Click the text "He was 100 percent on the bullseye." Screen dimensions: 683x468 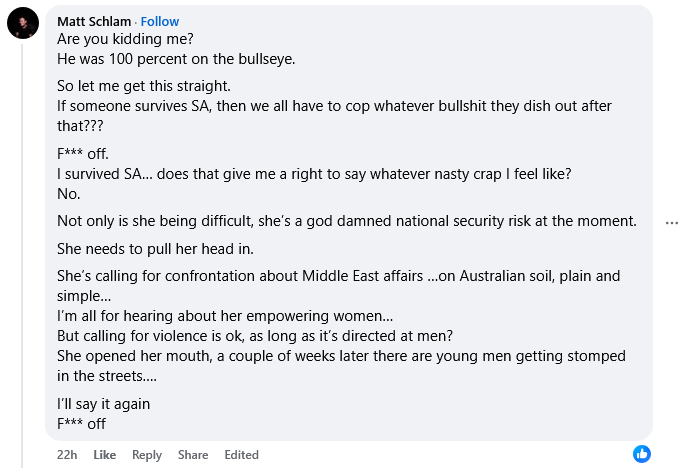pos(176,58)
